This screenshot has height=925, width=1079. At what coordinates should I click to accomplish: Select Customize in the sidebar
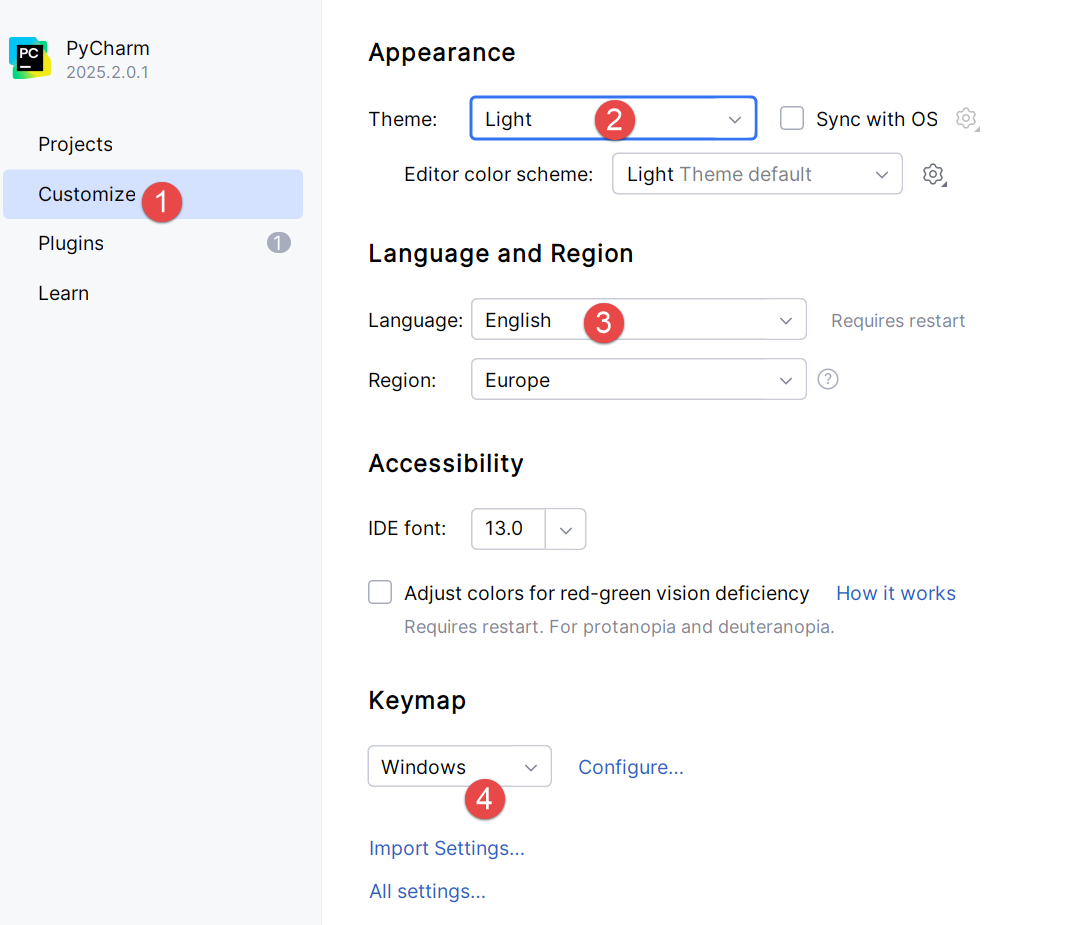tap(86, 194)
